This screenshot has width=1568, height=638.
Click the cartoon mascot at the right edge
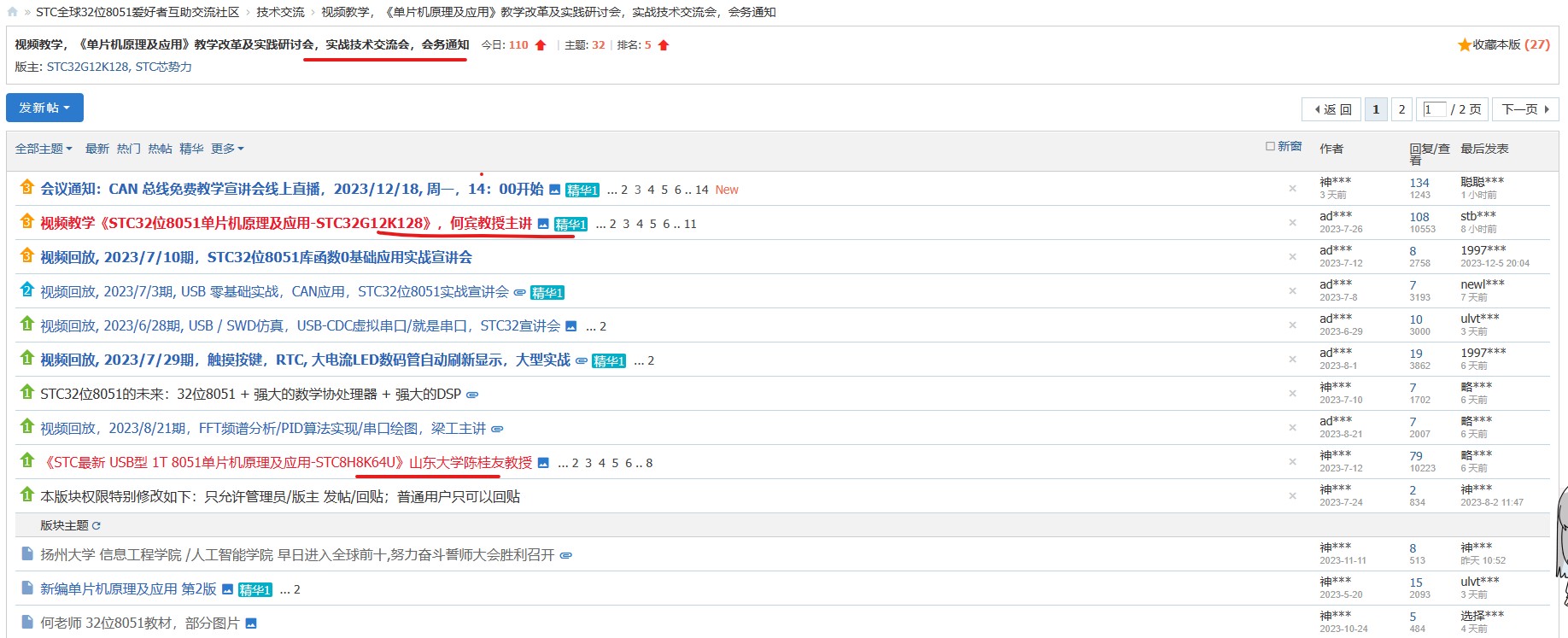pos(1562,547)
